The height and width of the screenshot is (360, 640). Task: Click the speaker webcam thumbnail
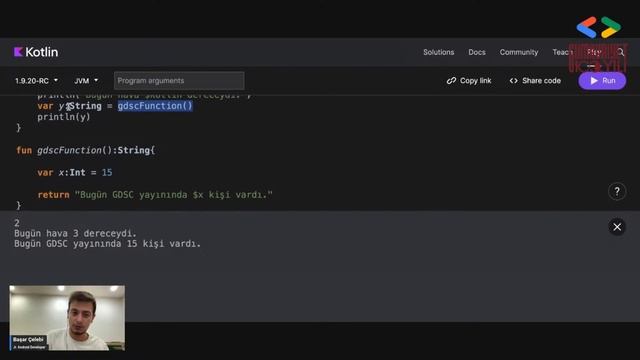[67, 318]
